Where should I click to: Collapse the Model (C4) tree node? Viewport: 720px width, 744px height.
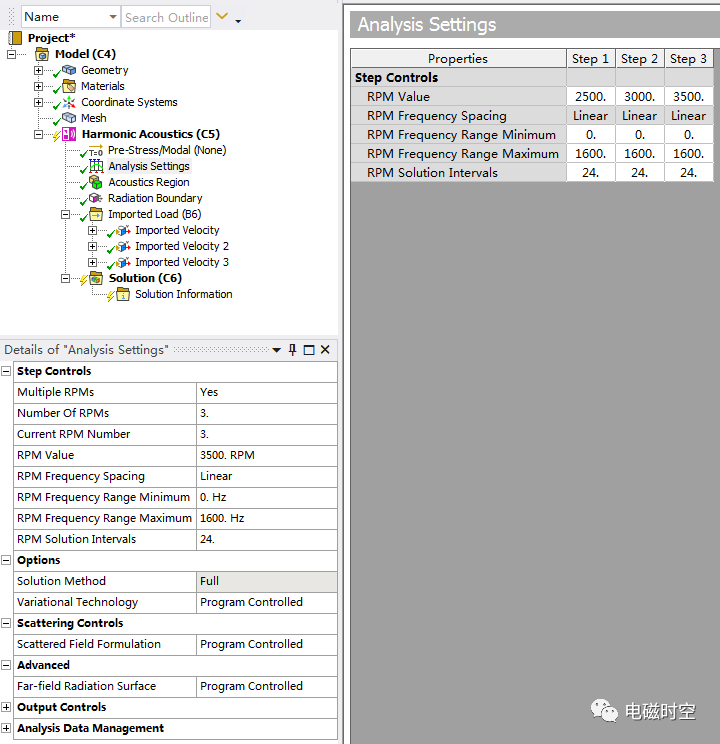click(x=11, y=55)
